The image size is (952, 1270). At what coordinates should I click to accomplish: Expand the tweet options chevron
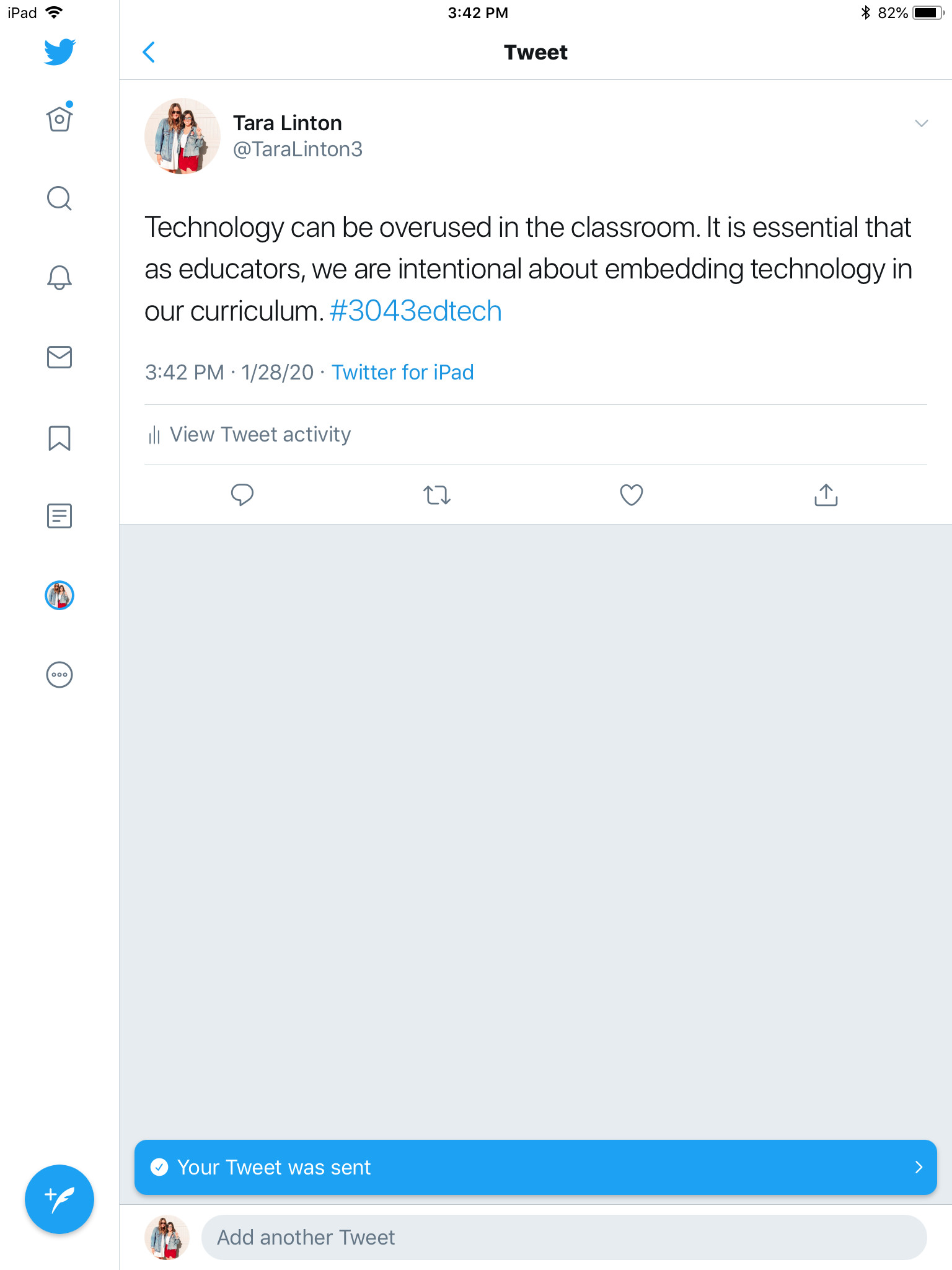(921, 123)
